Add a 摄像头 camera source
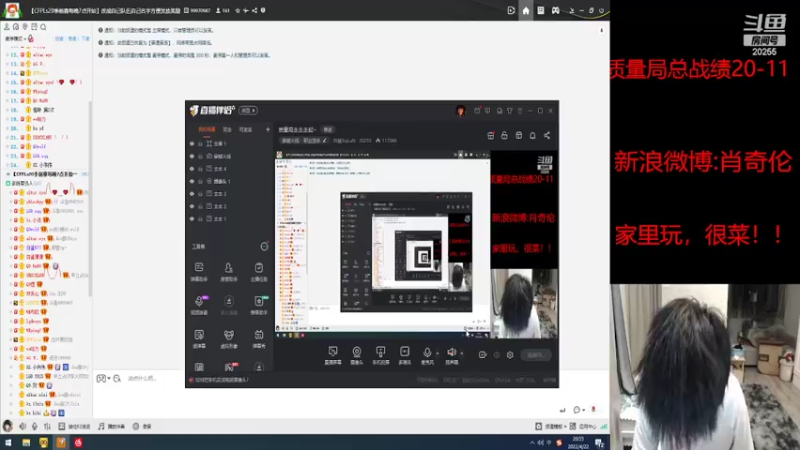The height and width of the screenshot is (450, 800). pos(357,355)
